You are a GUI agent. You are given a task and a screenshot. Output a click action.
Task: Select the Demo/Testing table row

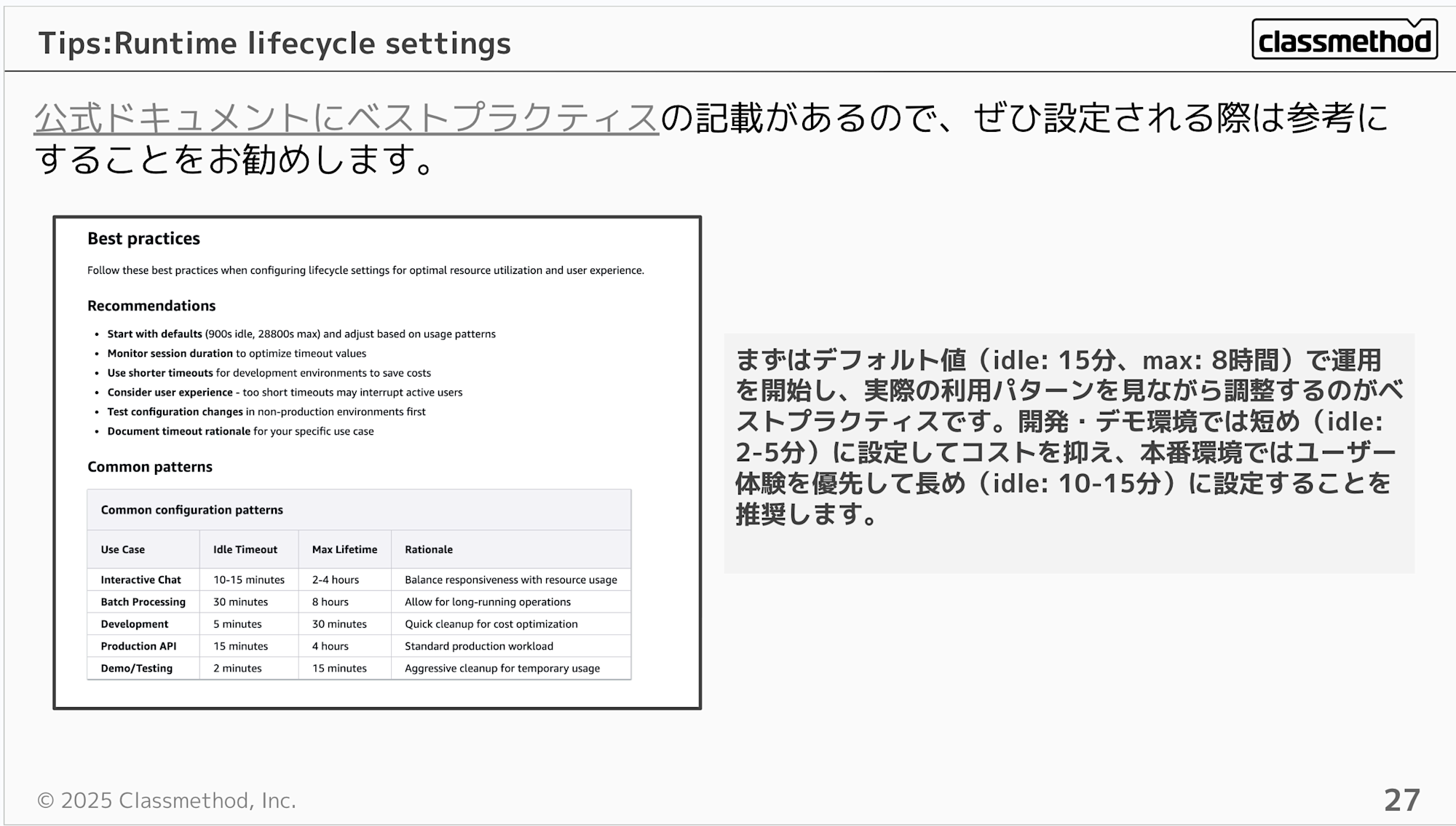pyautogui.click(x=136, y=669)
